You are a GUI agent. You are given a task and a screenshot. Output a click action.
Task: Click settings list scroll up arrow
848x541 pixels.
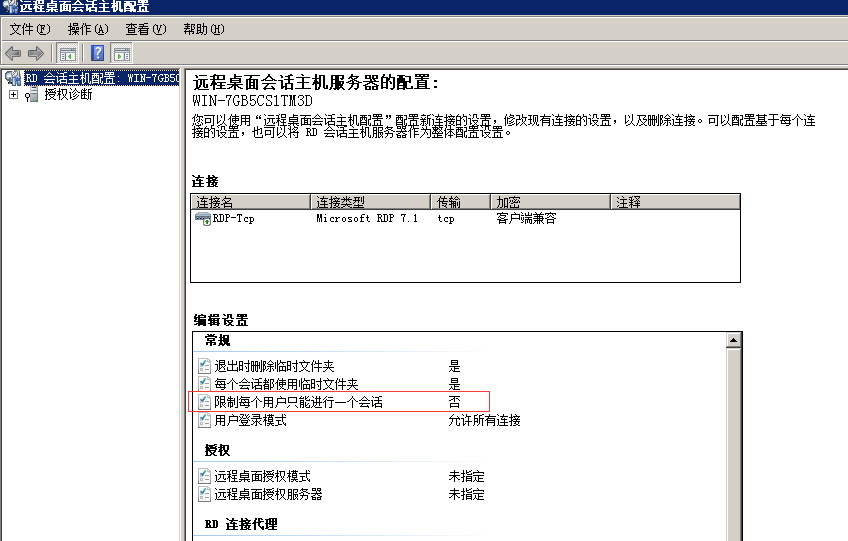tap(733, 340)
